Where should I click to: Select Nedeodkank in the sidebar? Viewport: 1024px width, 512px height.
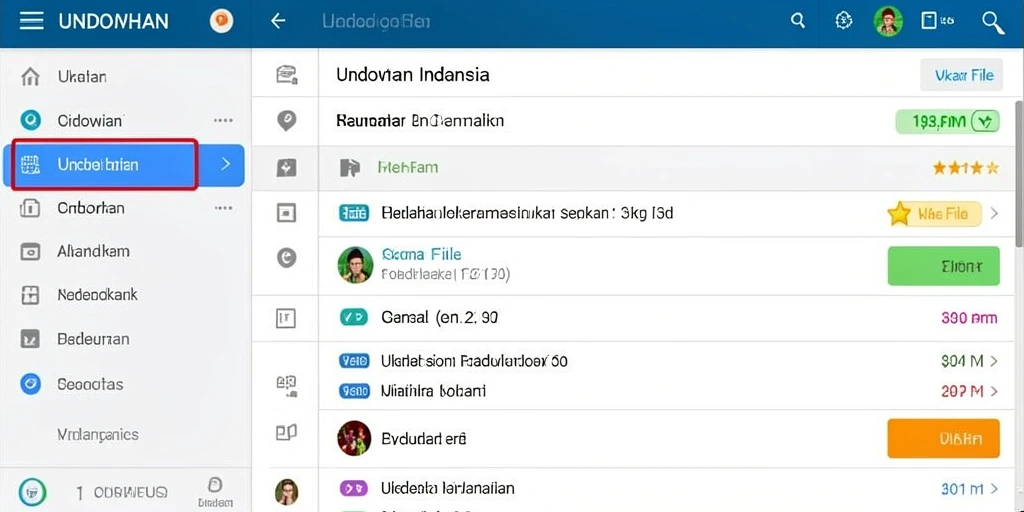(x=97, y=295)
